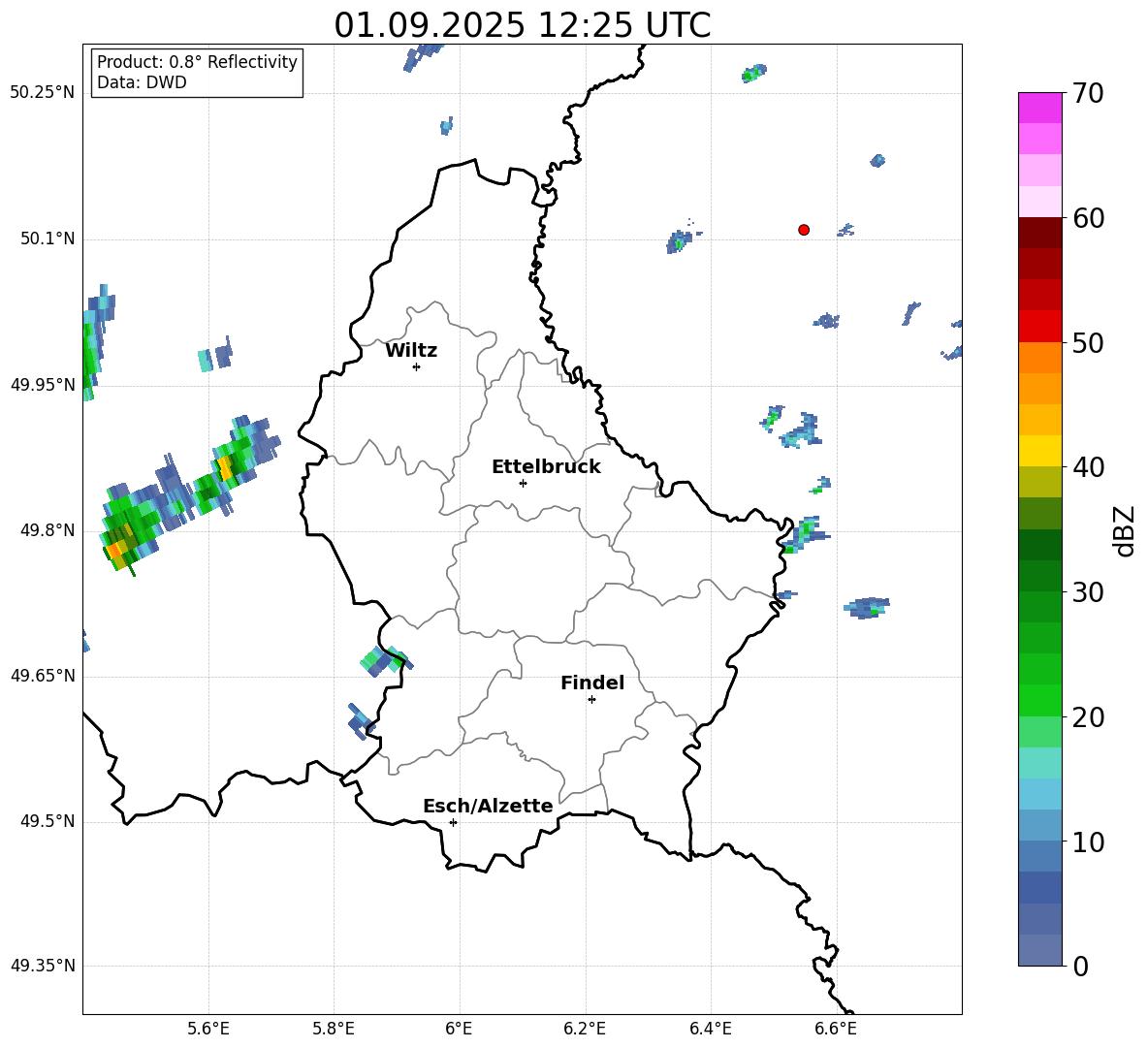Click the Wiltz station cross marker
The width and height of the screenshot is (1148, 1048).
pos(417,367)
